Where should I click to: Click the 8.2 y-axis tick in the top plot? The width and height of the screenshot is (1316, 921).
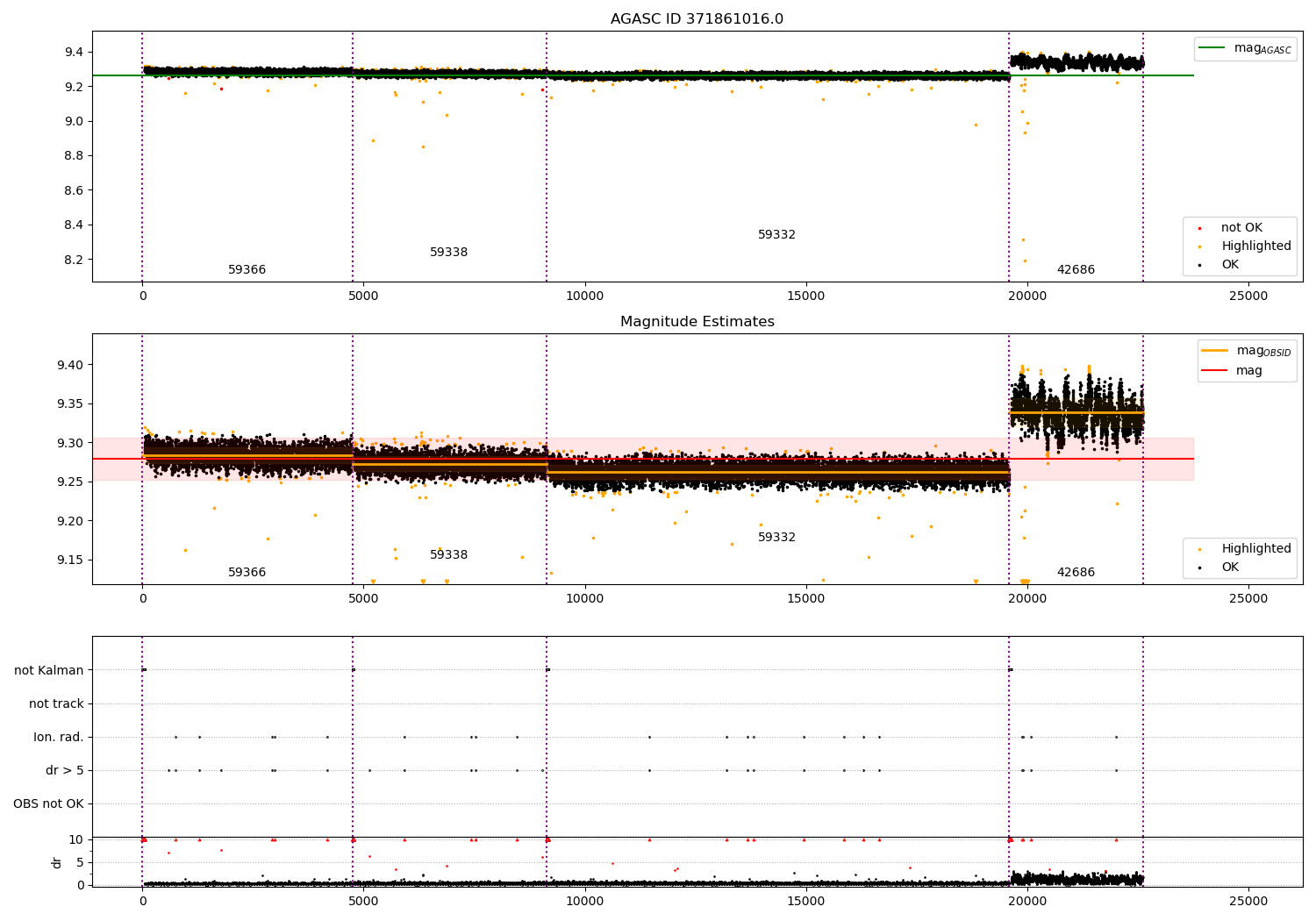[74, 260]
